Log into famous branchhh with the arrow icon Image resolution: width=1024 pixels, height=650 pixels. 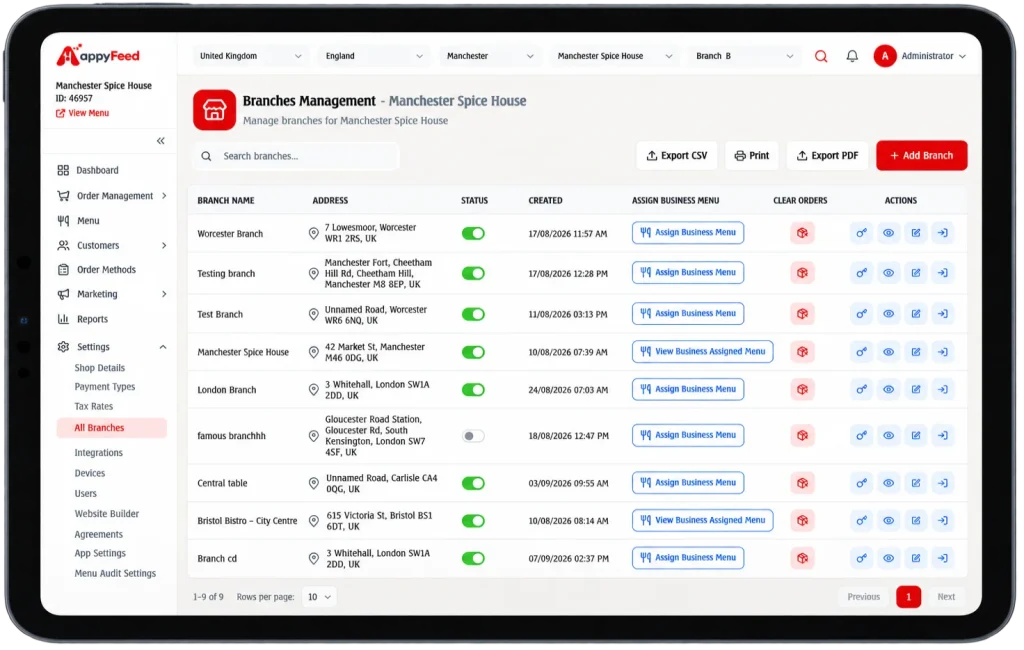click(x=943, y=436)
